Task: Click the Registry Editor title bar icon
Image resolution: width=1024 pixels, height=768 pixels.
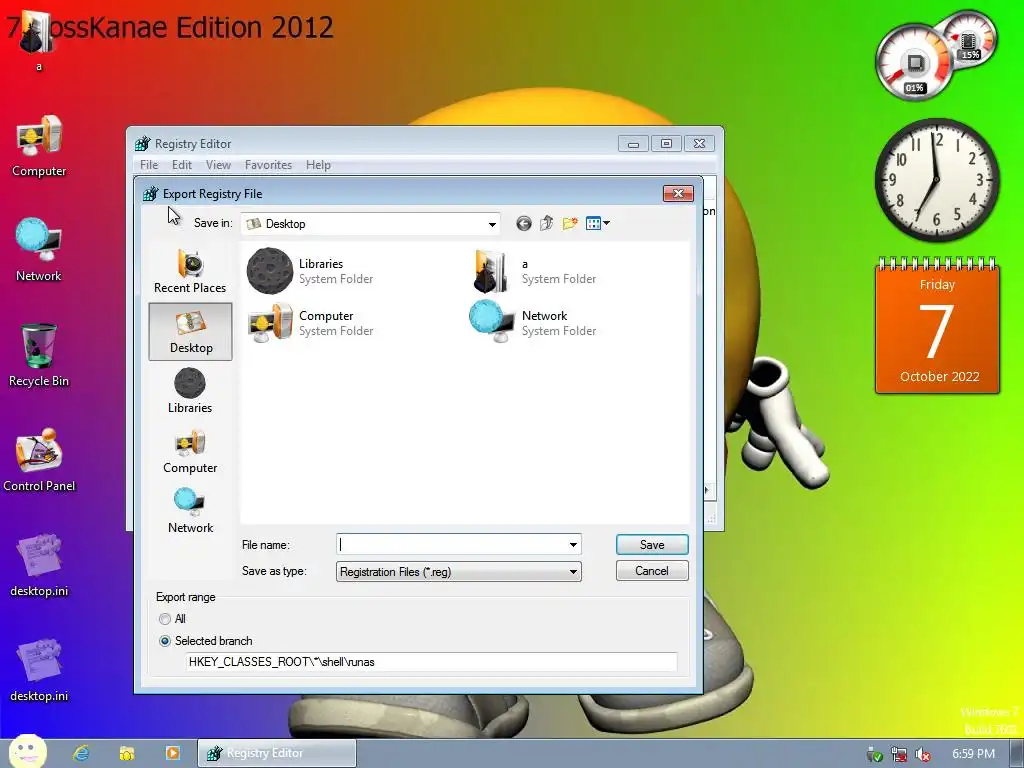Action: coord(142,144)
